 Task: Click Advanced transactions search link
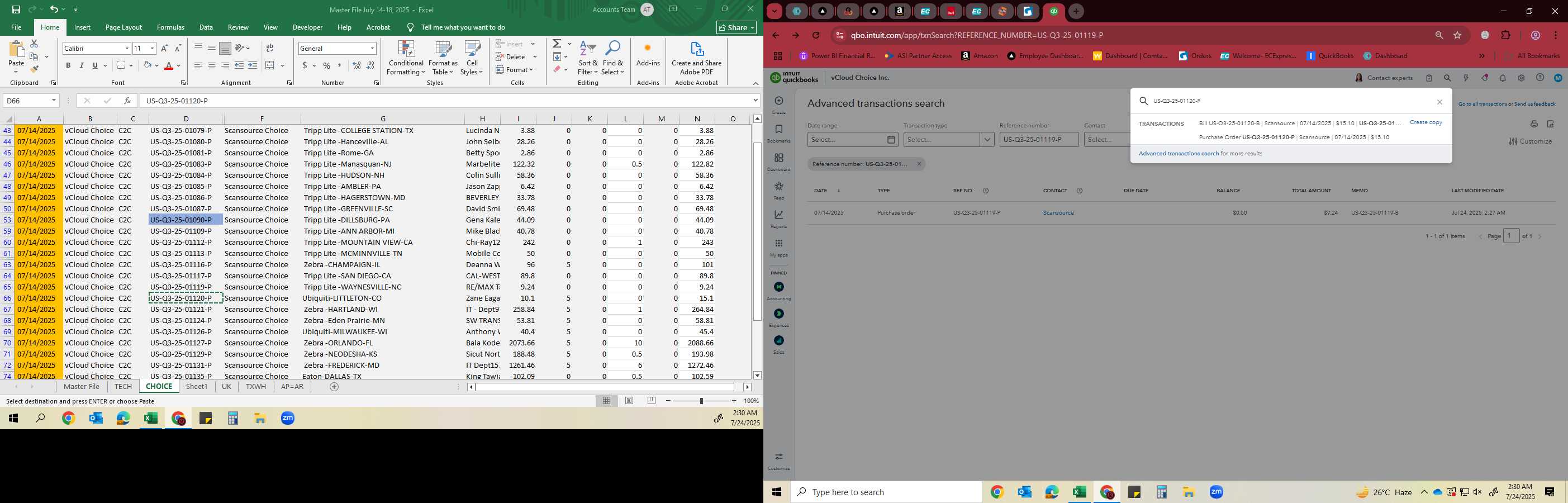[x=1179, y=154]
